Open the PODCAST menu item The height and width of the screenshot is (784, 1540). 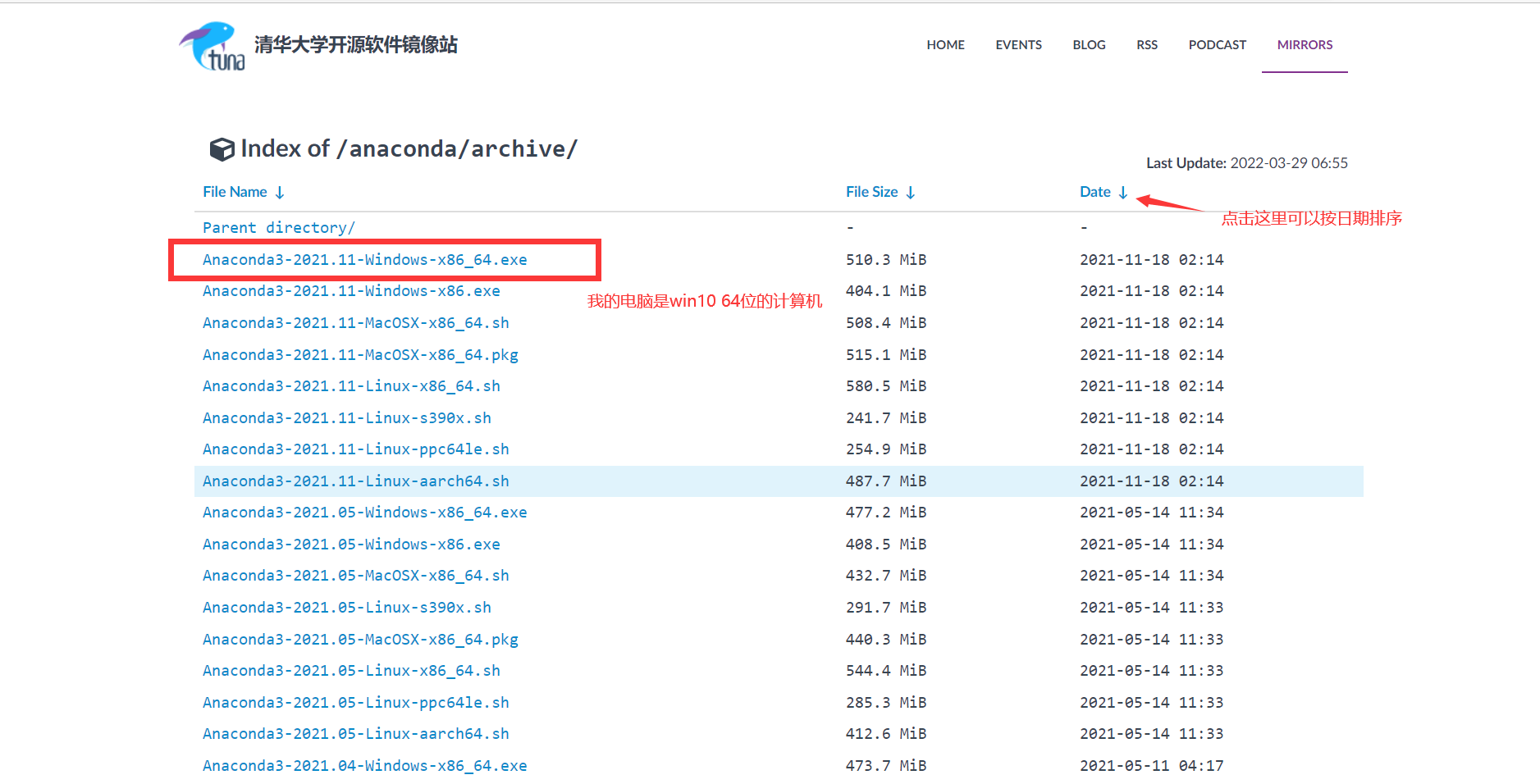click(1217, 45)
